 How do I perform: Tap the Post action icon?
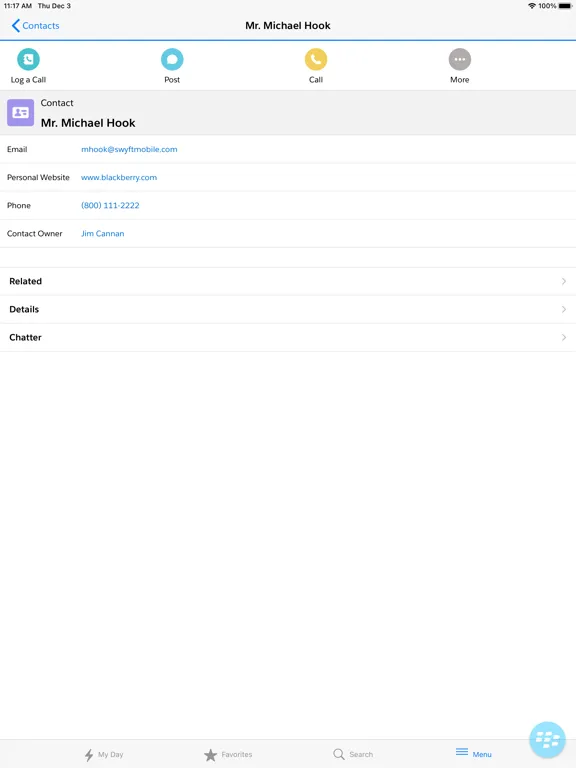pyautogui.click(x=172, y=59)
